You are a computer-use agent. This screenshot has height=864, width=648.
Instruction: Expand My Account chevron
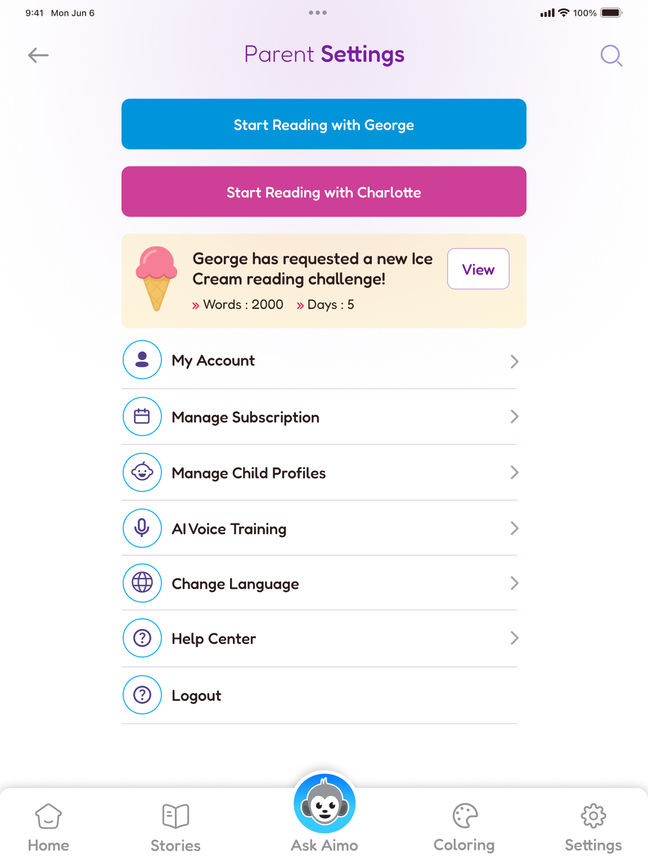click(x=514, y=361)
